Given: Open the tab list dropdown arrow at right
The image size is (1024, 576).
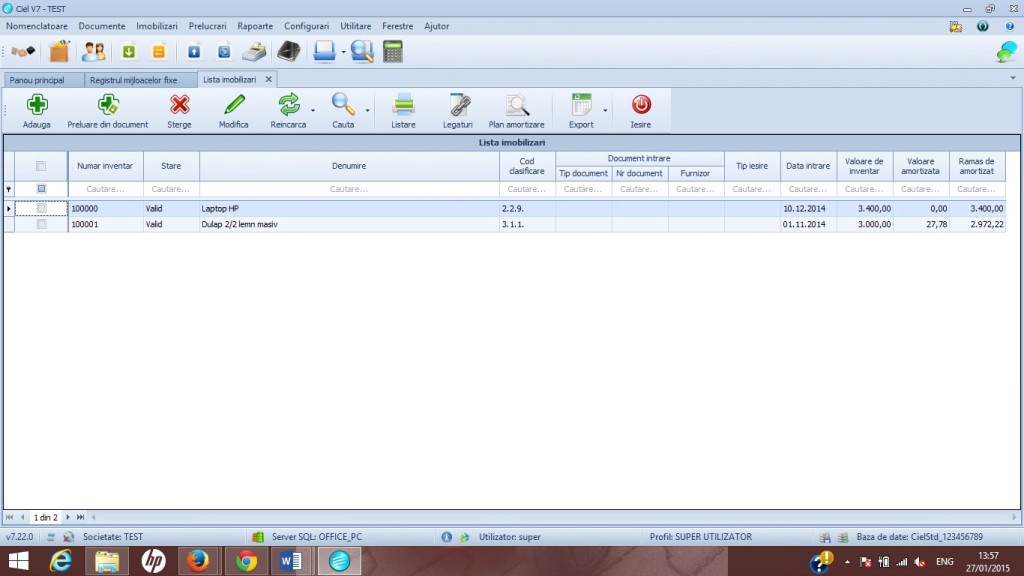Looking at the screenshot, I should click(x=1013, y=78).
